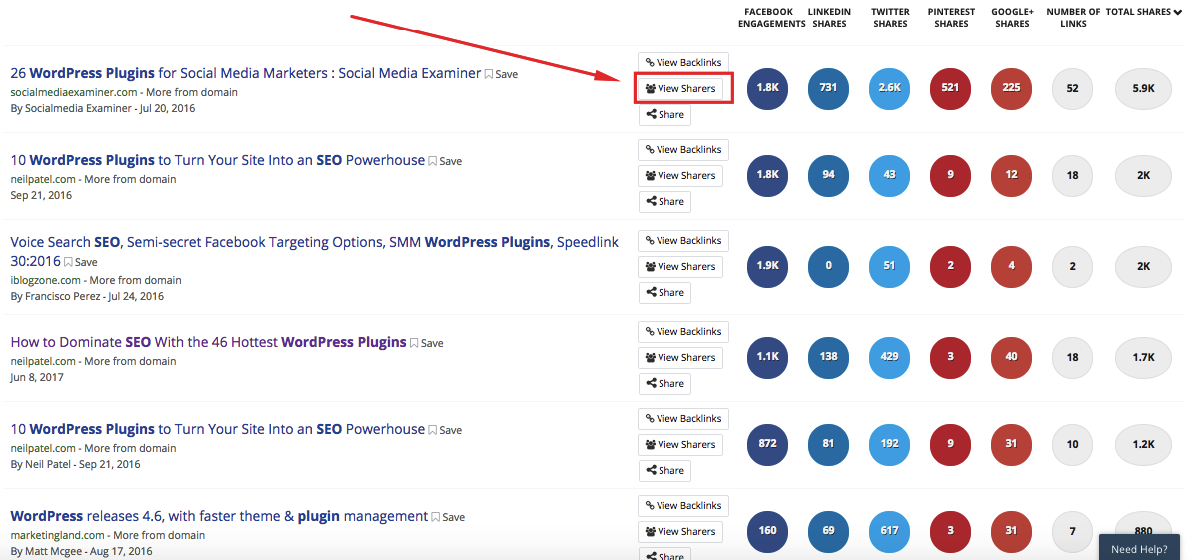Select the 1.7K total shares bubble
This screenshot has height=560, width=1190.
pyautogui.click(x=1144, y=357)
